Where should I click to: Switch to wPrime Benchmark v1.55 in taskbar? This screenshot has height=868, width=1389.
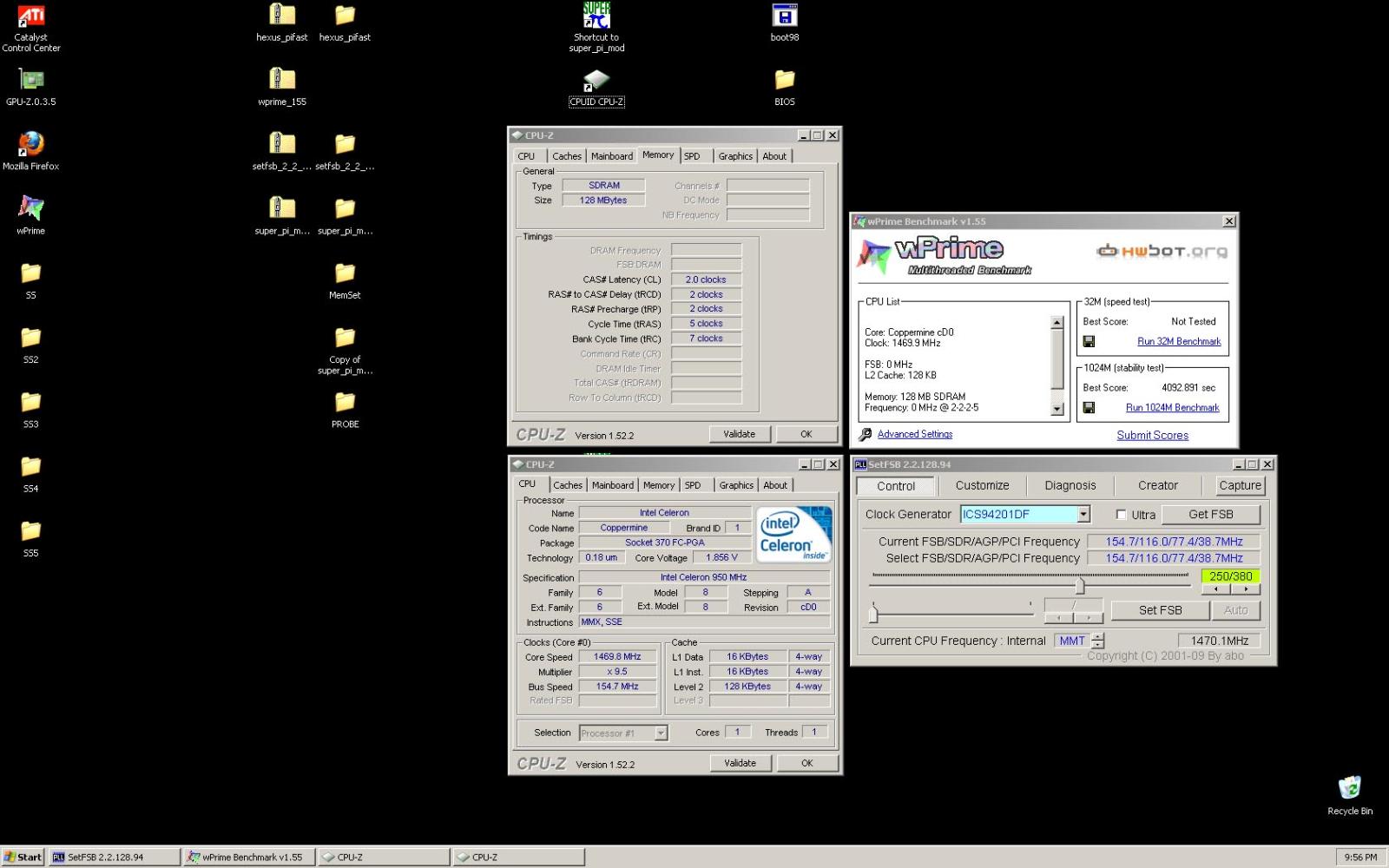point(249,857)
